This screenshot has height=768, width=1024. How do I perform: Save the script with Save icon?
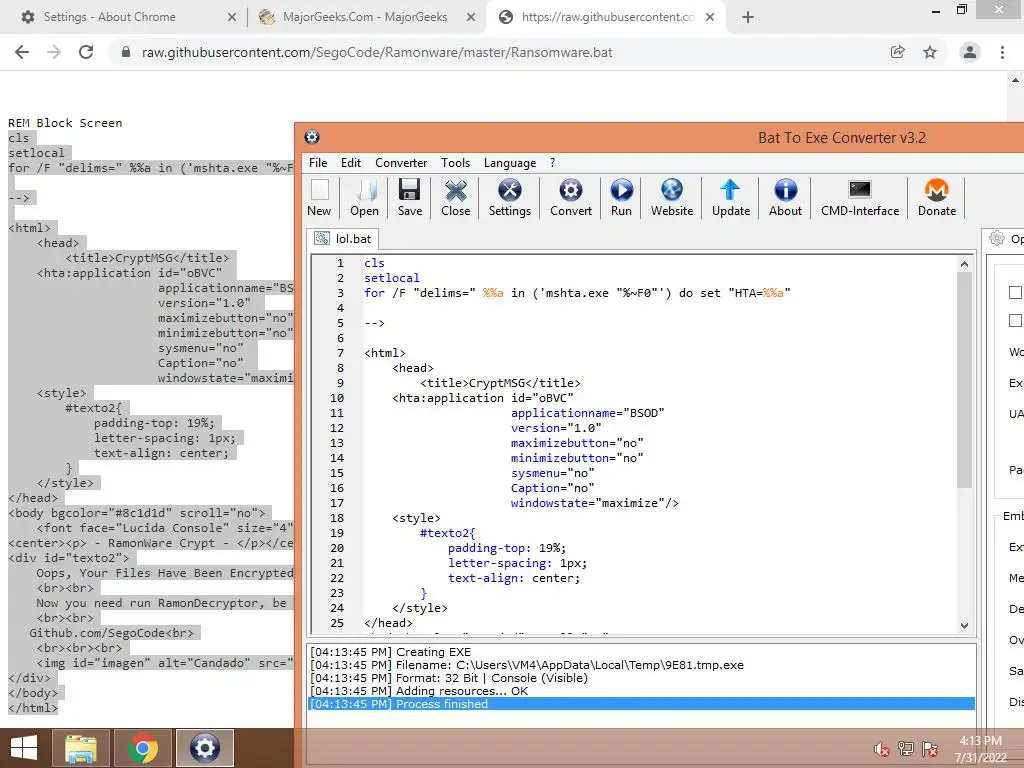coord(409,197)
